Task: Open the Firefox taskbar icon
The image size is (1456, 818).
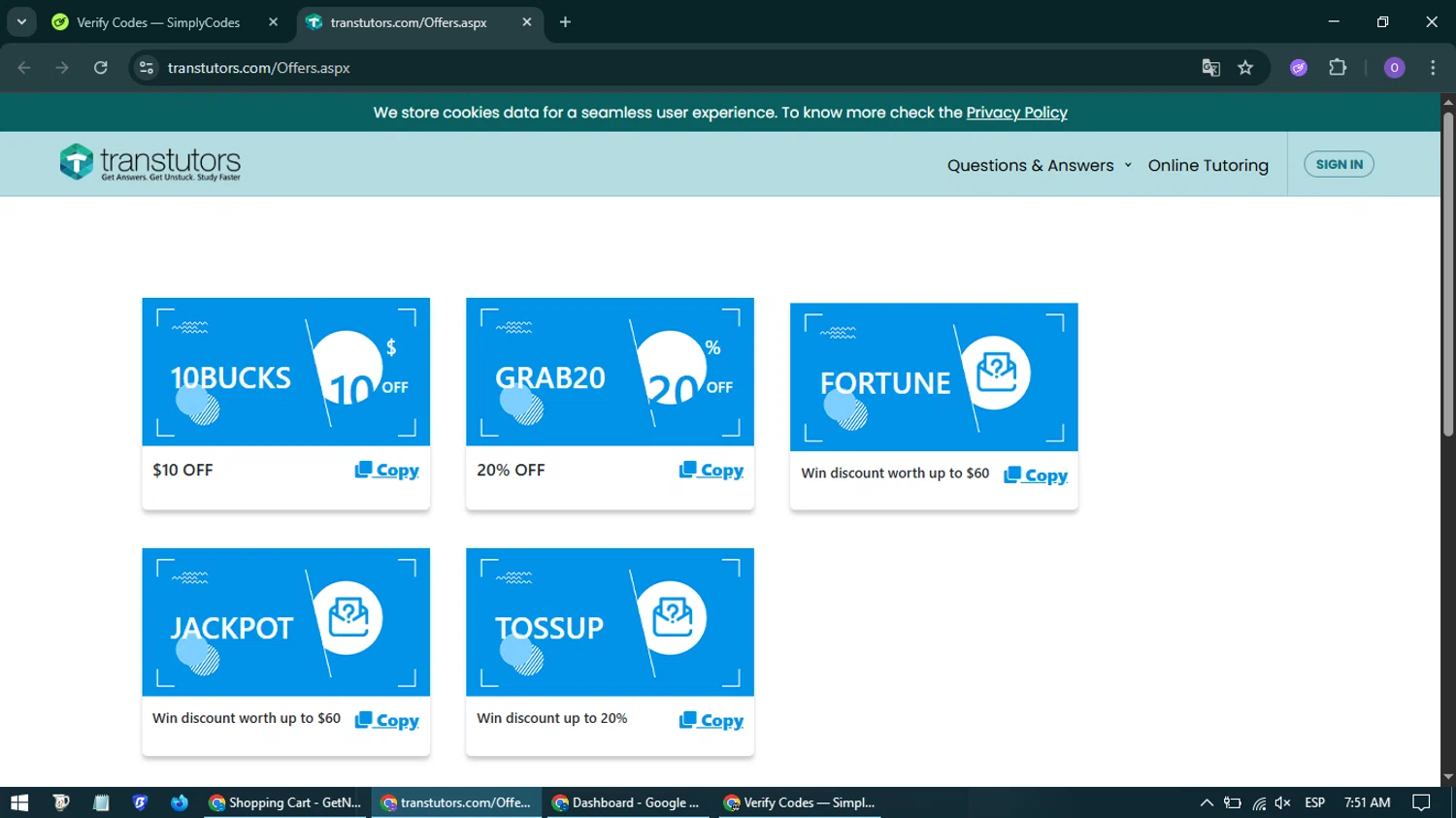Action: [180, 802]
